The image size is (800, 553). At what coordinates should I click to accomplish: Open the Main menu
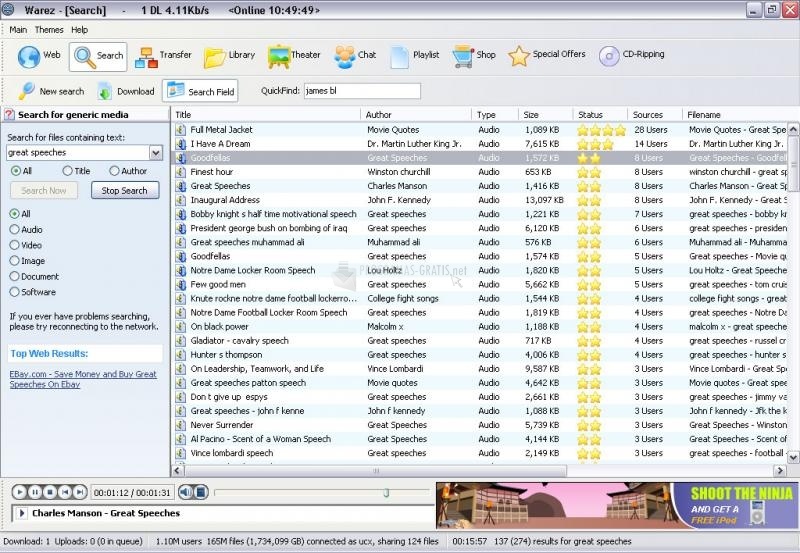point(18,30)
